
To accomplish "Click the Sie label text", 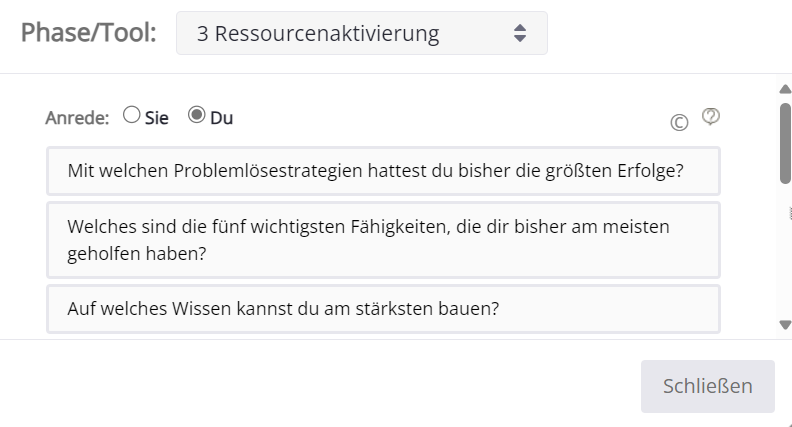I will coord(157,118).
